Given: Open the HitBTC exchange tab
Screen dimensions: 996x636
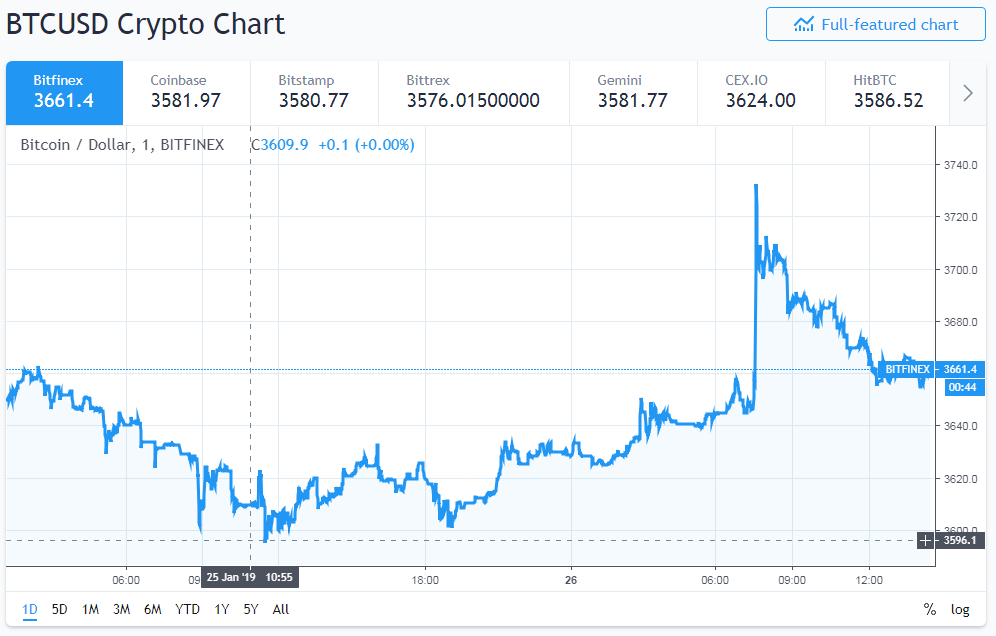Looking at the screenshot, I should coord(888,92).
